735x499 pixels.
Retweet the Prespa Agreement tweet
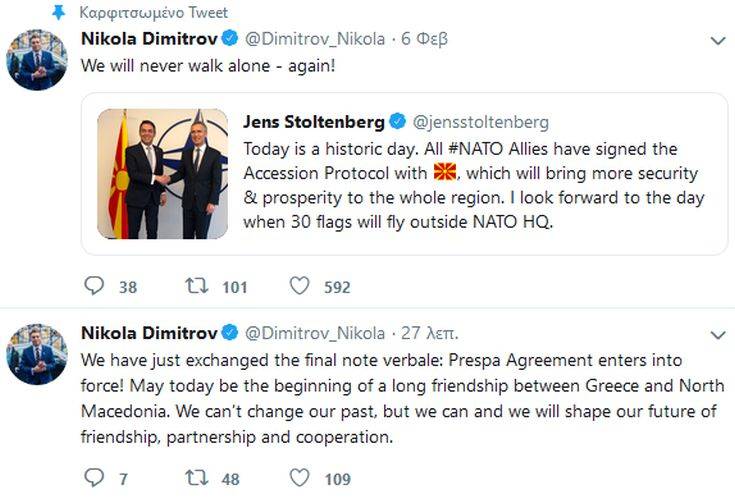(195, 479)
